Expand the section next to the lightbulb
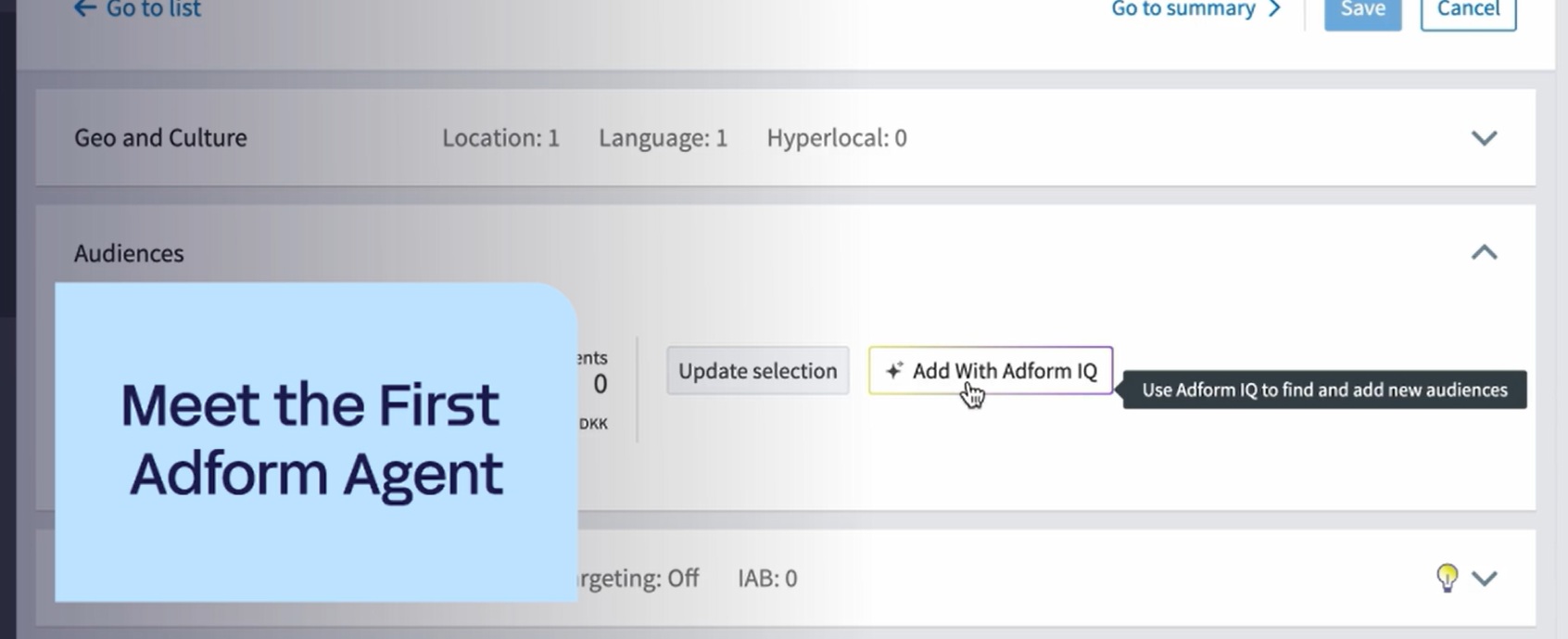Viewport: 1568px width, 639px height. pyautogui.click(x=1485, y=579)
